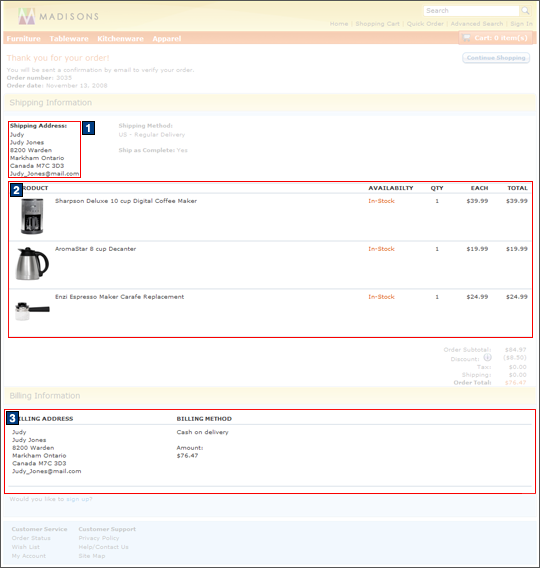Screen dimensions: 540x568
Task: Click the US - Regular Delivery text
Action: pyautogui.click(x=152, y=135)
